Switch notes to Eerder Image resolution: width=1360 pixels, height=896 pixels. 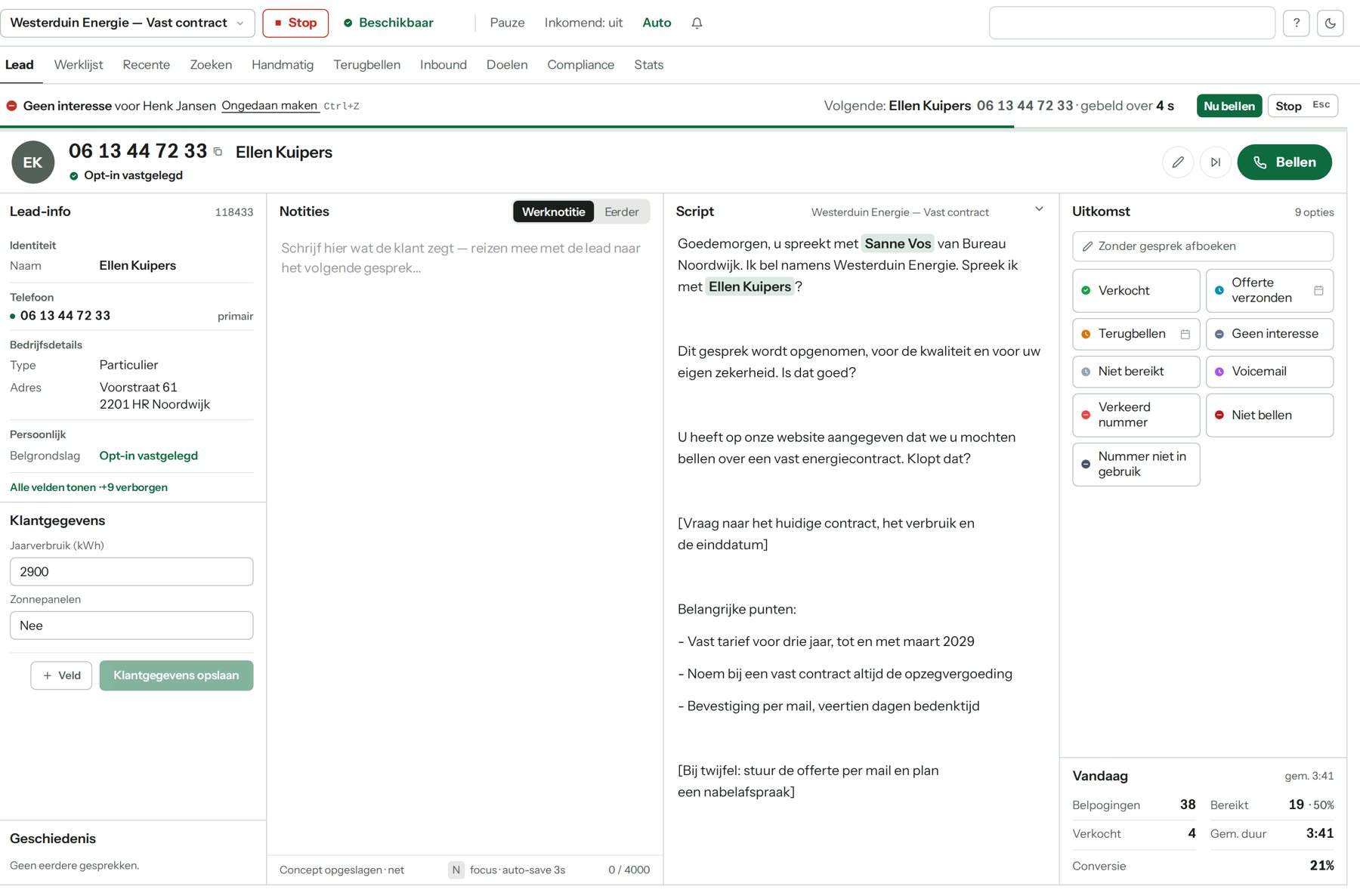coord(621,212)
